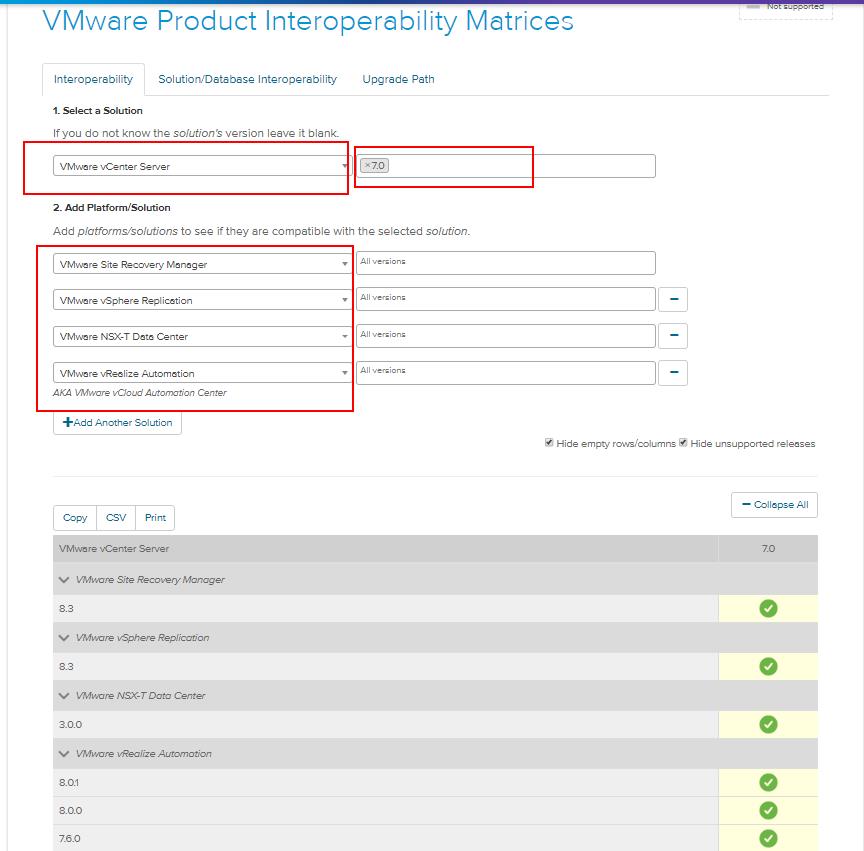Viewport: 864px width, 851px height.
Task: Switch to Solution/Database Interoperability tab
Action: [x=247, y=79]
